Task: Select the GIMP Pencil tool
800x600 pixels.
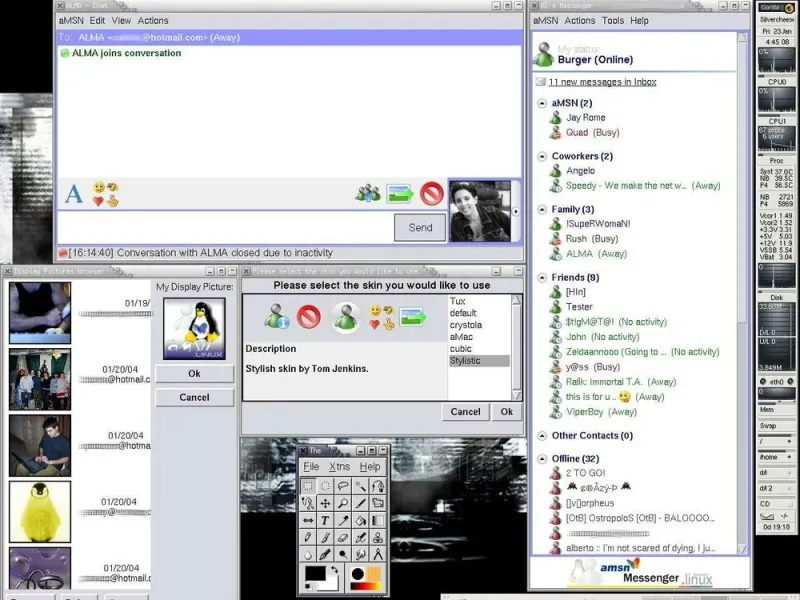Action: click(308, 537)
